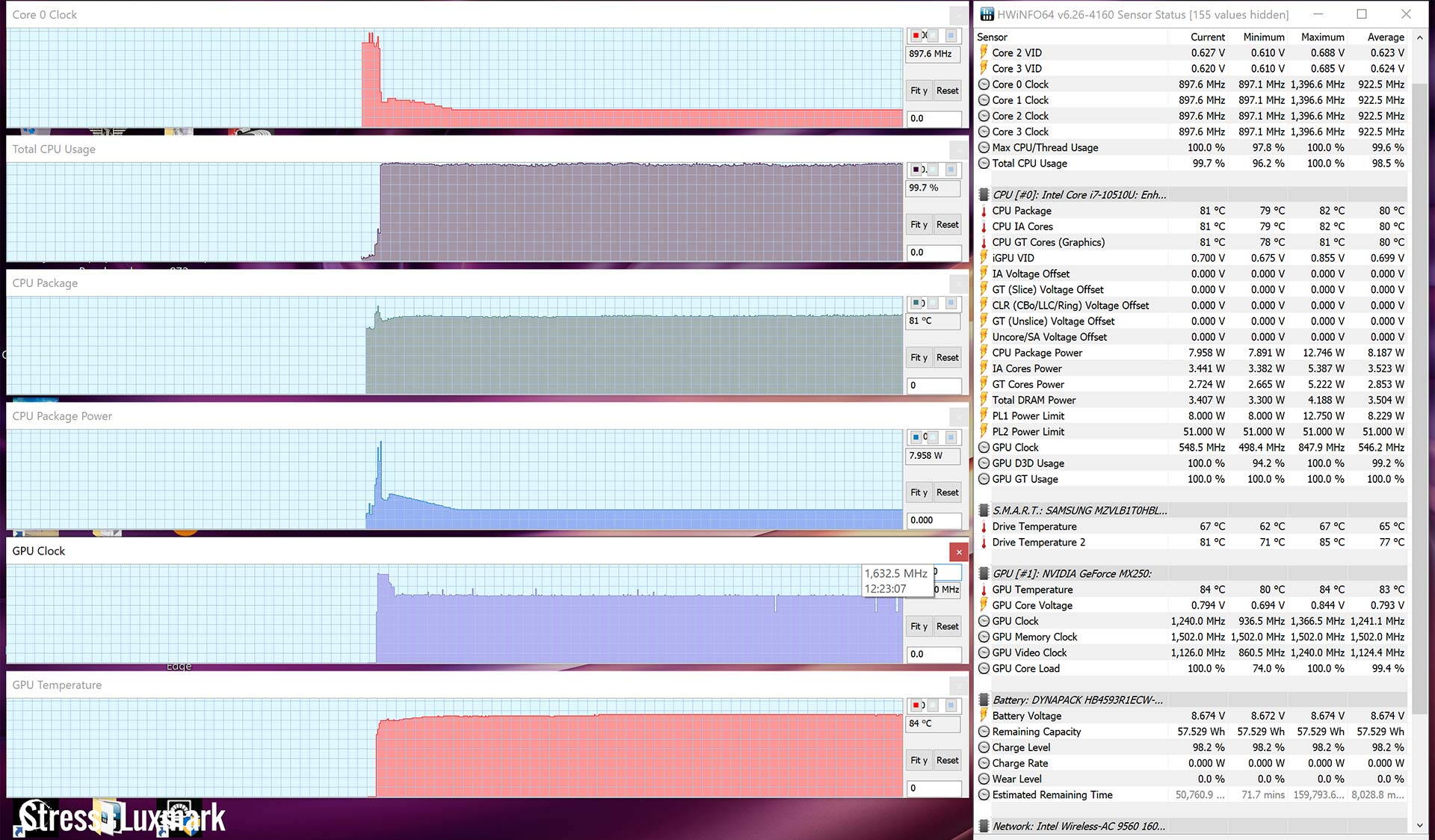The width and height of the screenshot is (1435, 840).
Task: Click the Average column header
Action: click(x=1385, y=37)
